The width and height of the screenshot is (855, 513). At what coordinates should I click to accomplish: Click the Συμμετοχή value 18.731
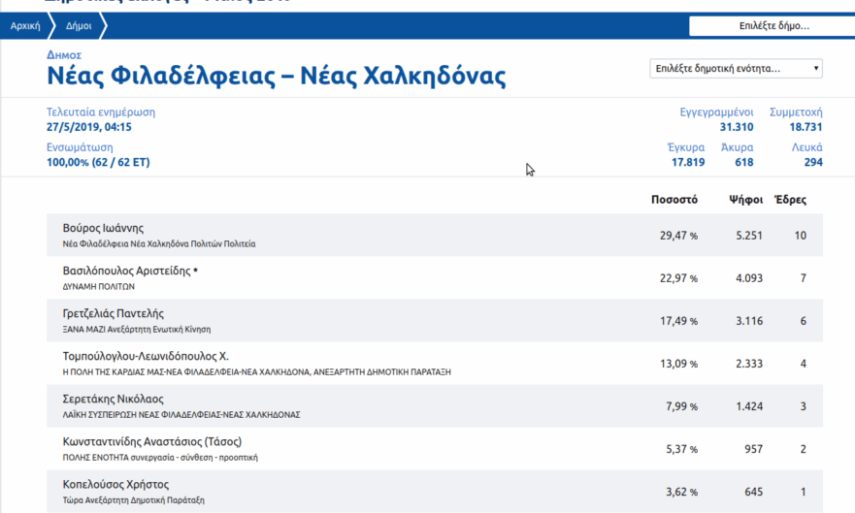click(805, 127)
